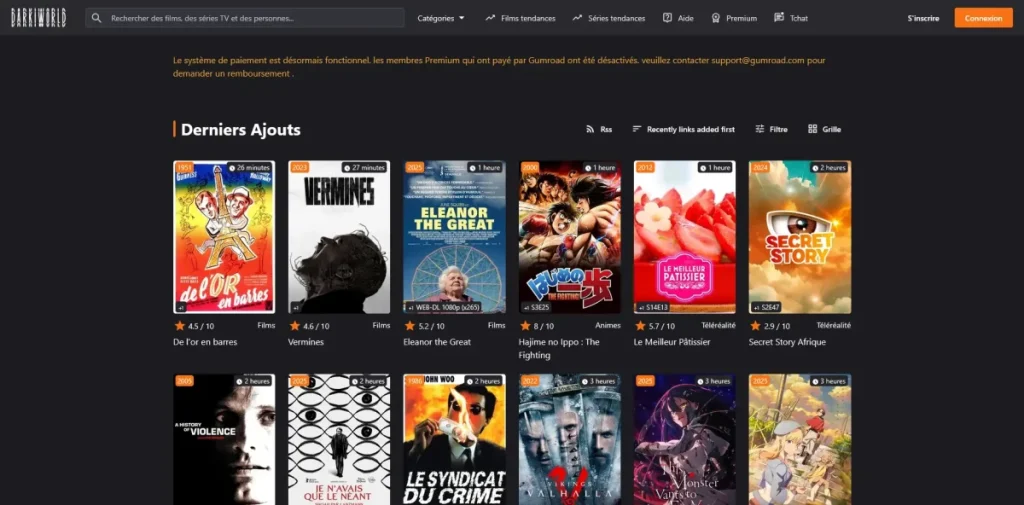1024x505 pixels.
Task: Open De l'or en barres poster
Action: 224,237
